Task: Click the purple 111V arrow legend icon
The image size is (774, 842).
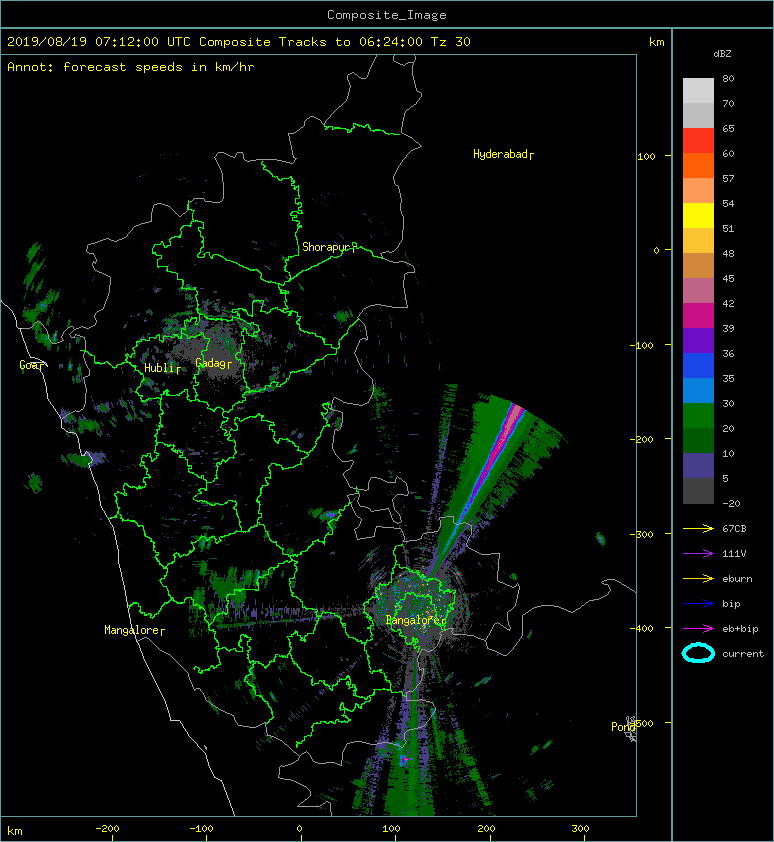Action: pyautogui.click(x=698, y=554)
